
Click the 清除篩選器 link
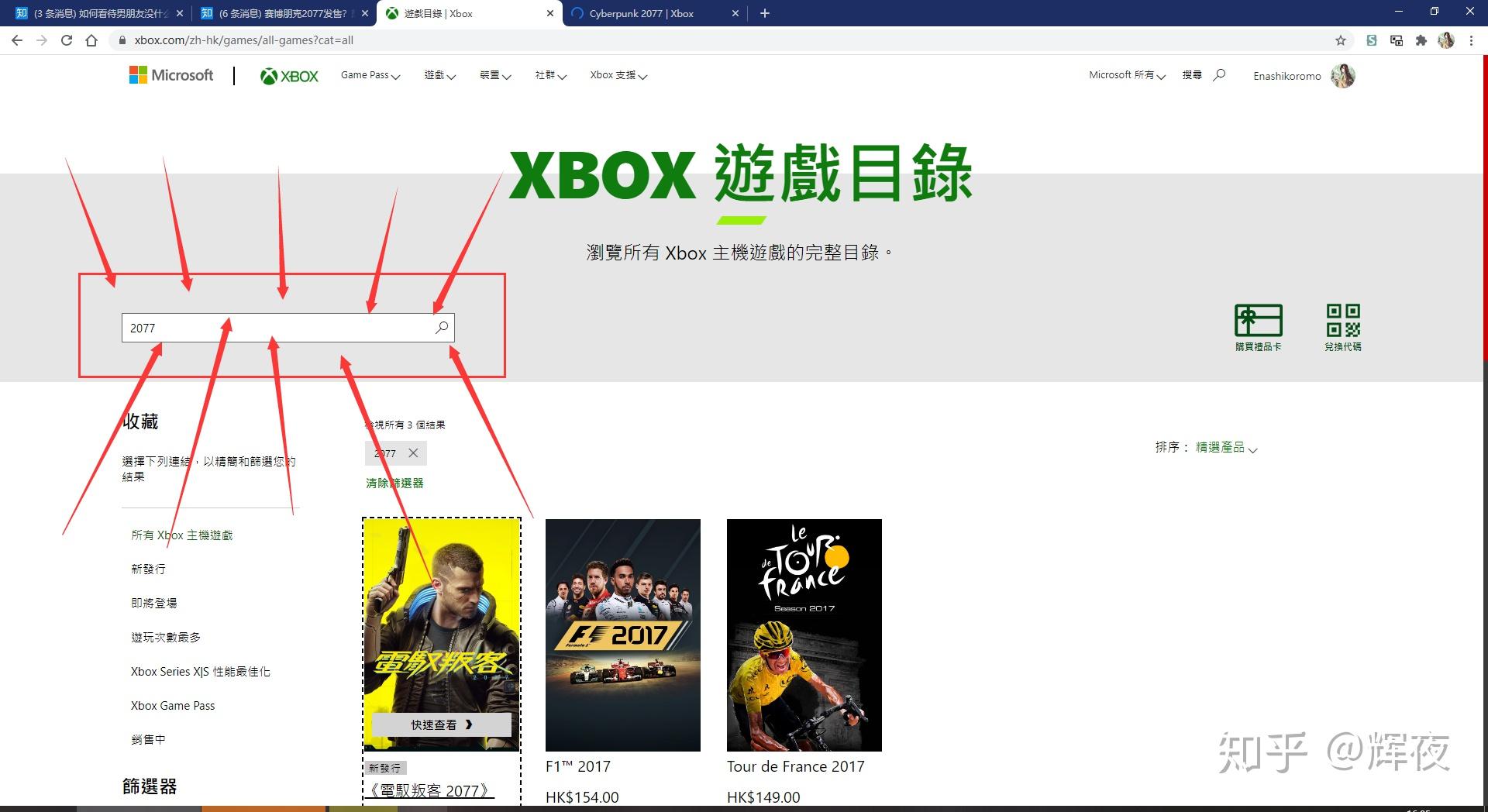click(394, 483)
